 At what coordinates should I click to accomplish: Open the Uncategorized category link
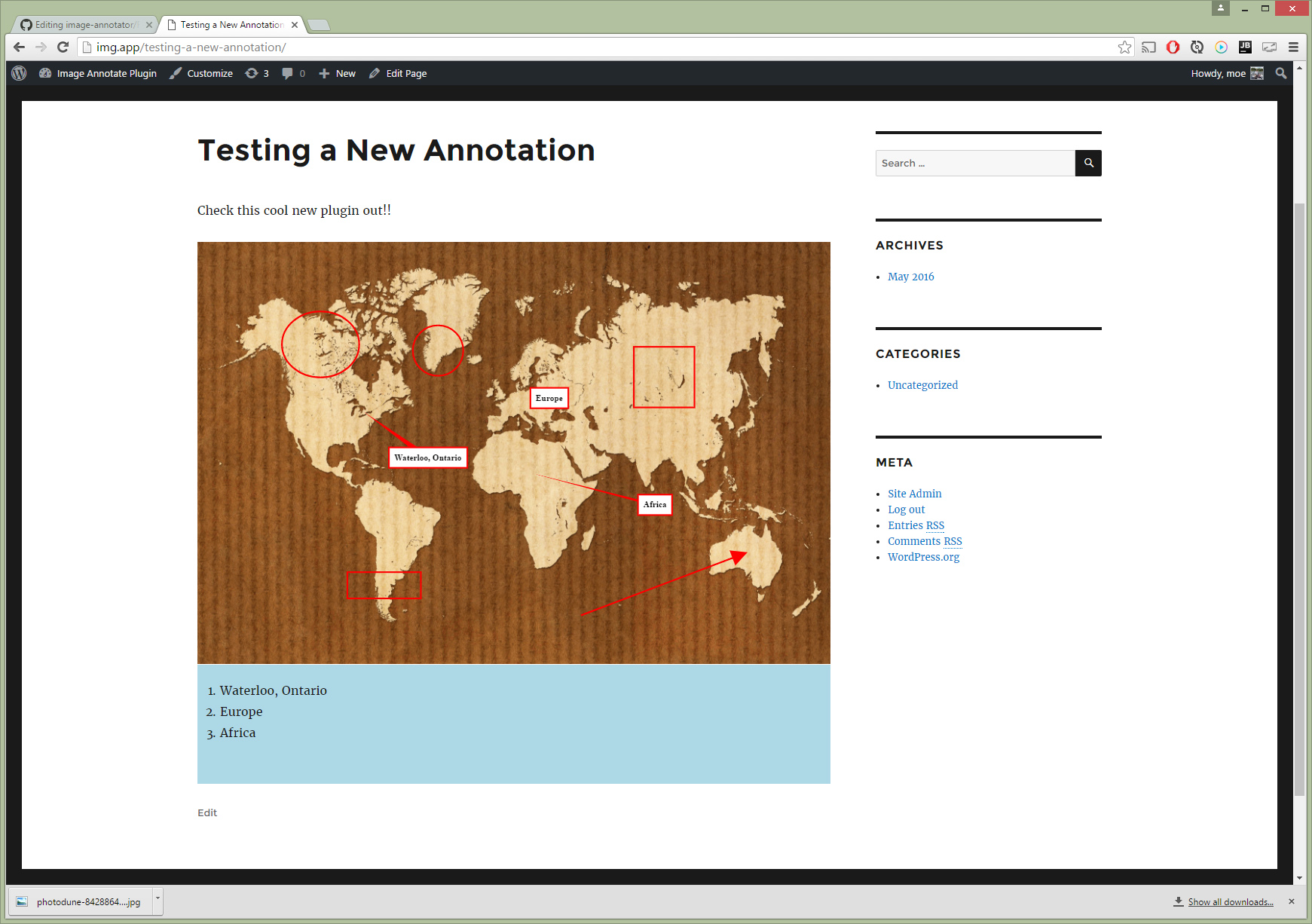point(922,385)
